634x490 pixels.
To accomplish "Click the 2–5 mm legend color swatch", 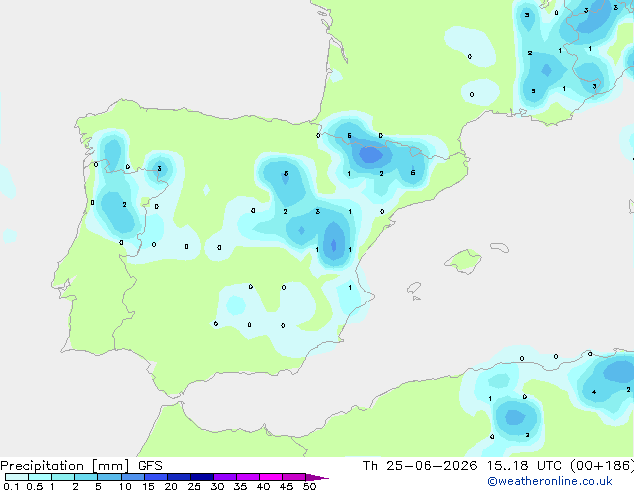I will click(x=86, y=477).
